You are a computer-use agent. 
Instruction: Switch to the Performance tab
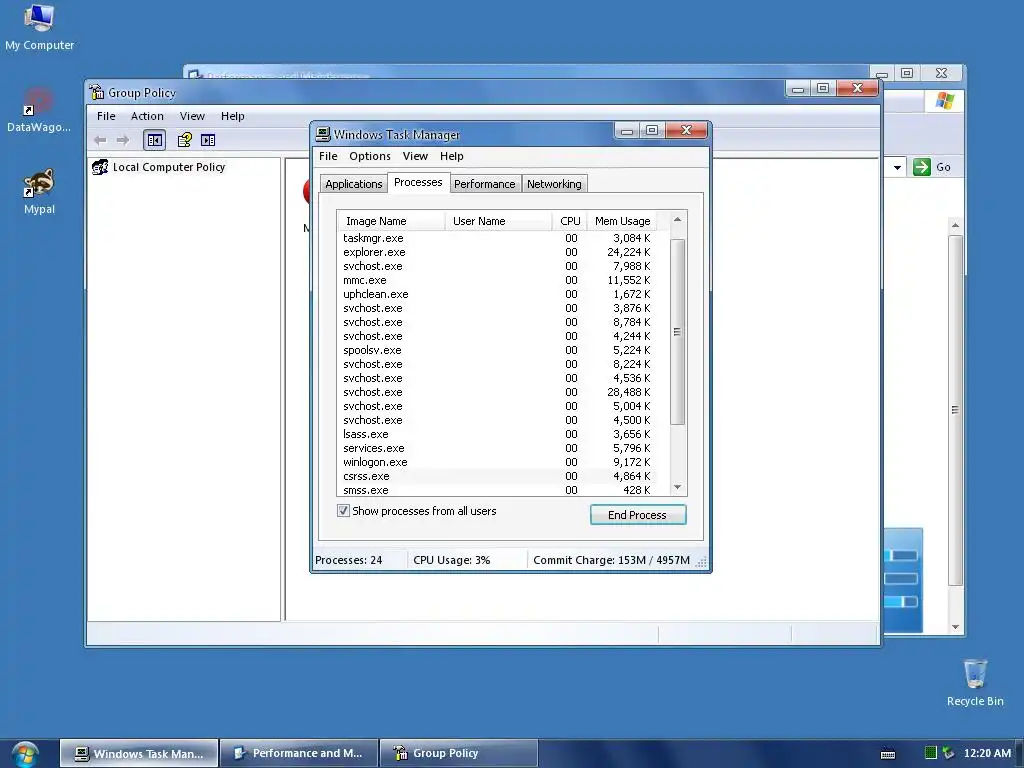click(485, 184)
